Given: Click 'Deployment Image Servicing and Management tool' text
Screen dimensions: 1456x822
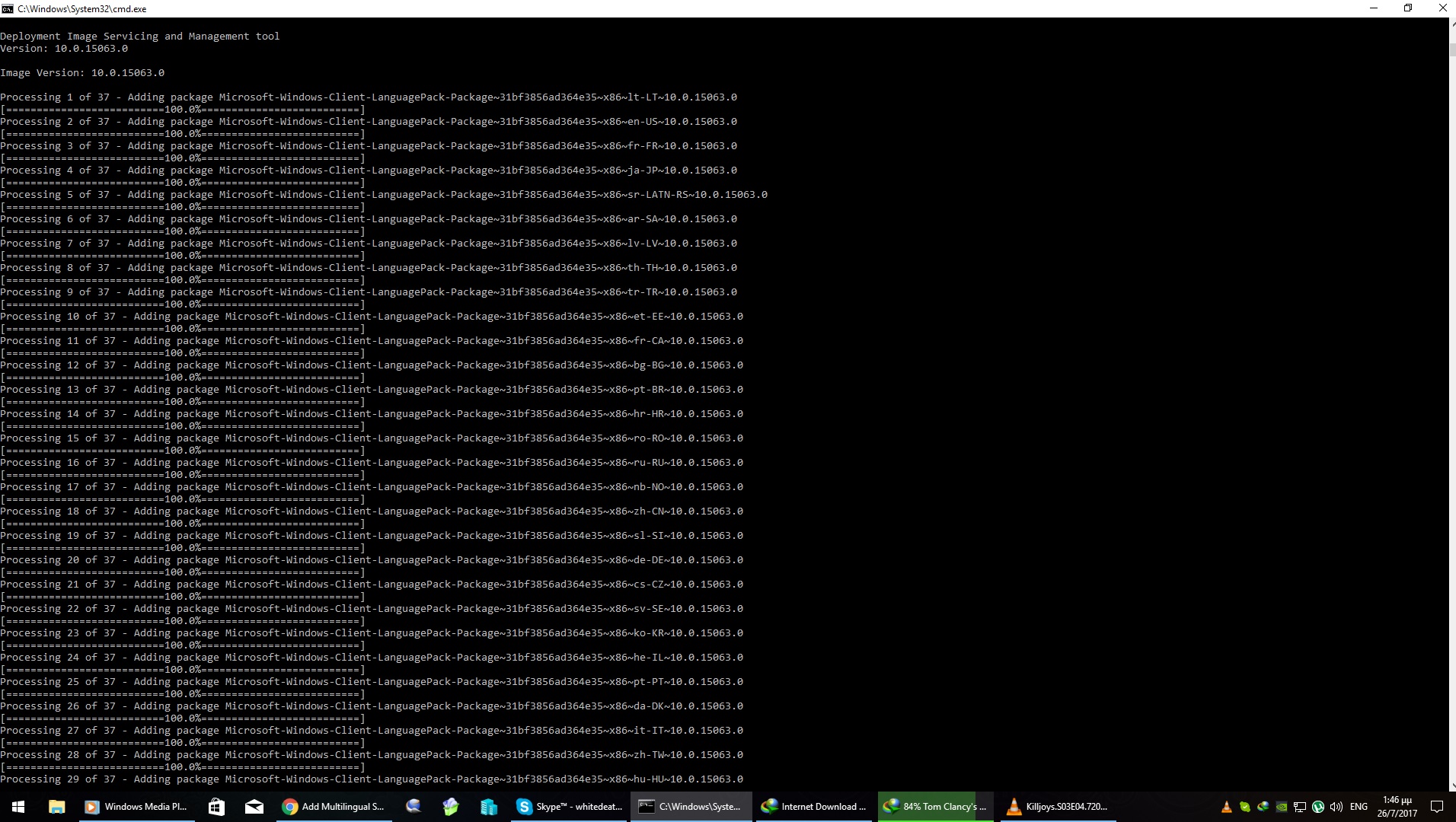Looking at the screenshot, I should click(x=140, y=37).
